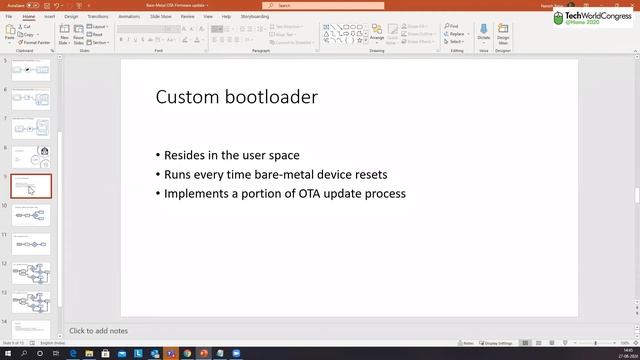Click the bullet 'Resides in the user space'
Image resolution: width=640 pixels, height=360 pixels.
click(x=231, y=155)
